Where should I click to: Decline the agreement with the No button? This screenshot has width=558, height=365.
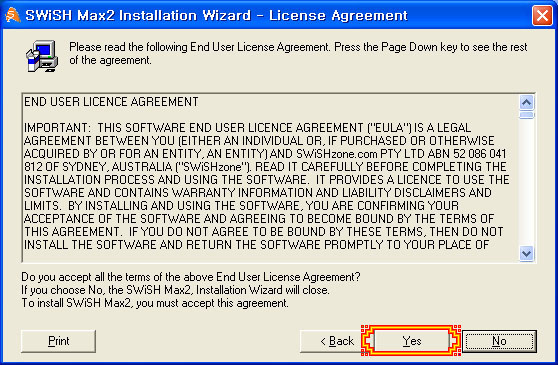tap(499, 341)
